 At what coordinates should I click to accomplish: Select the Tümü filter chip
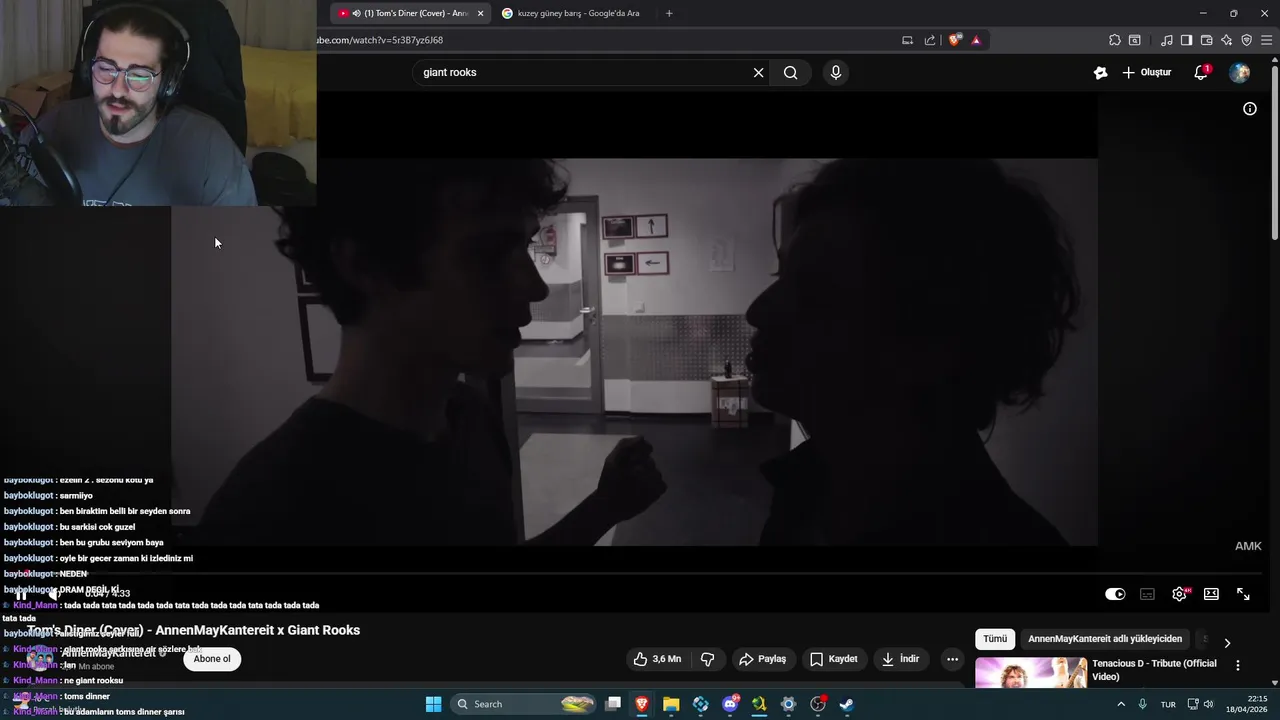point(995,639)
